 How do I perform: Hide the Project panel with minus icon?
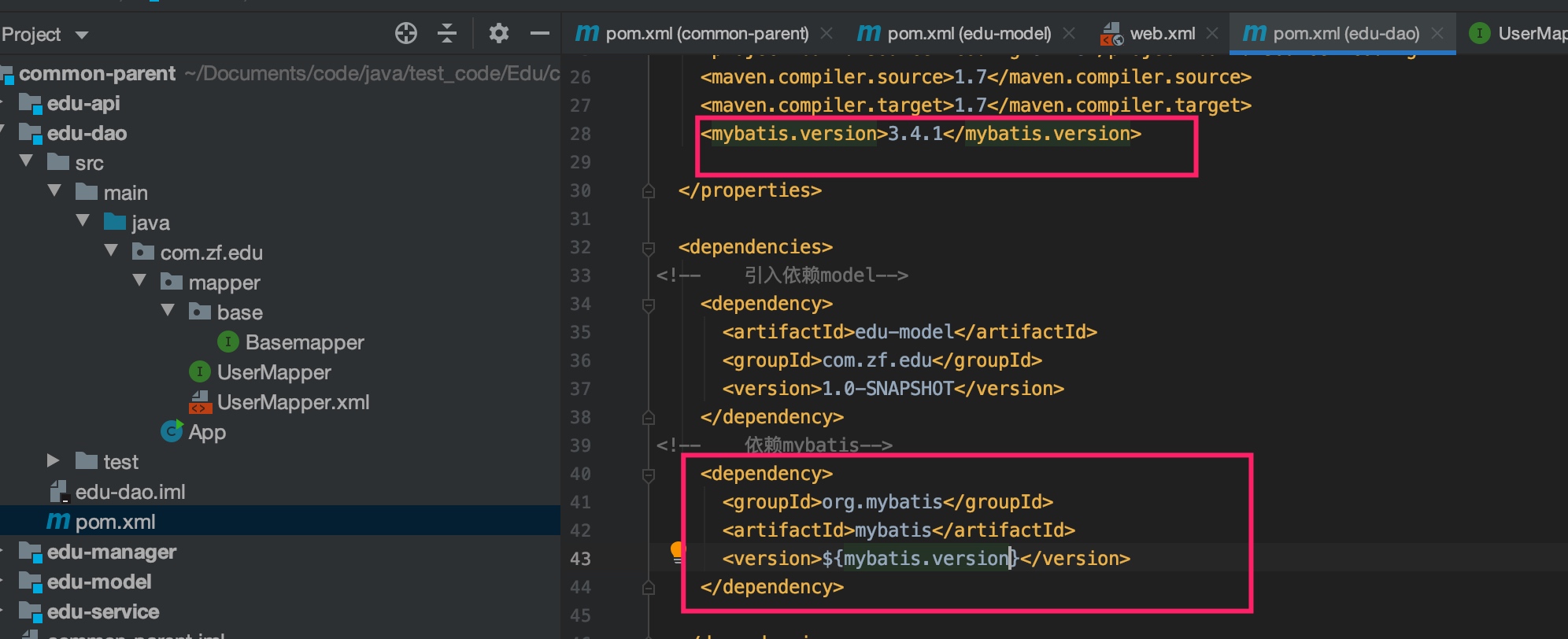point(539,33)
